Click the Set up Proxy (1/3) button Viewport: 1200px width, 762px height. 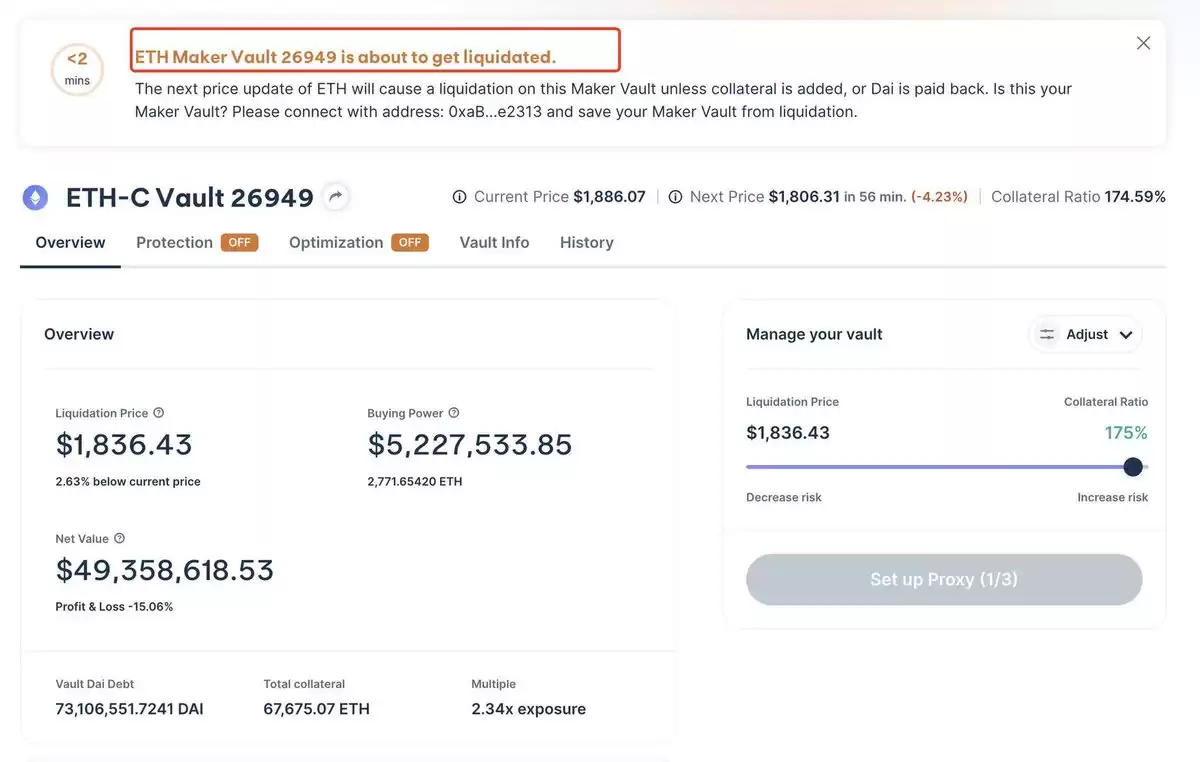coord(944,580)
